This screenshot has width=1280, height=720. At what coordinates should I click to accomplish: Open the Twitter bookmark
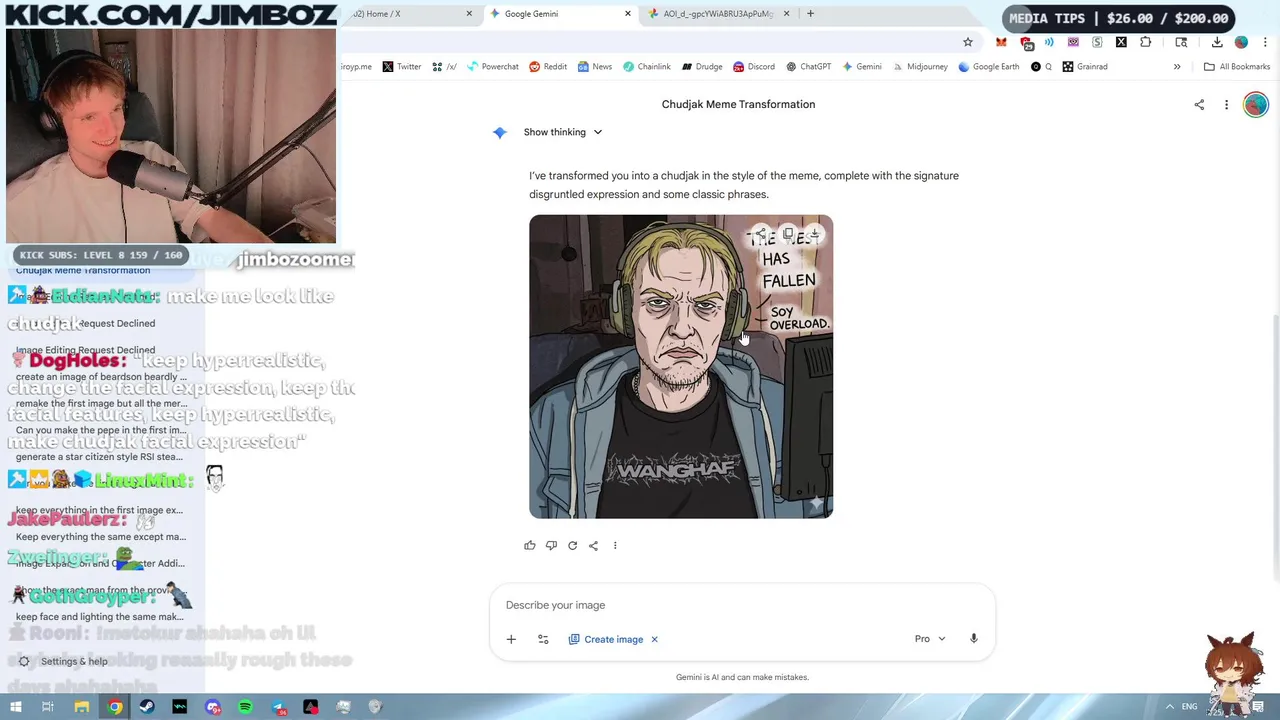(x=401, y=67)
